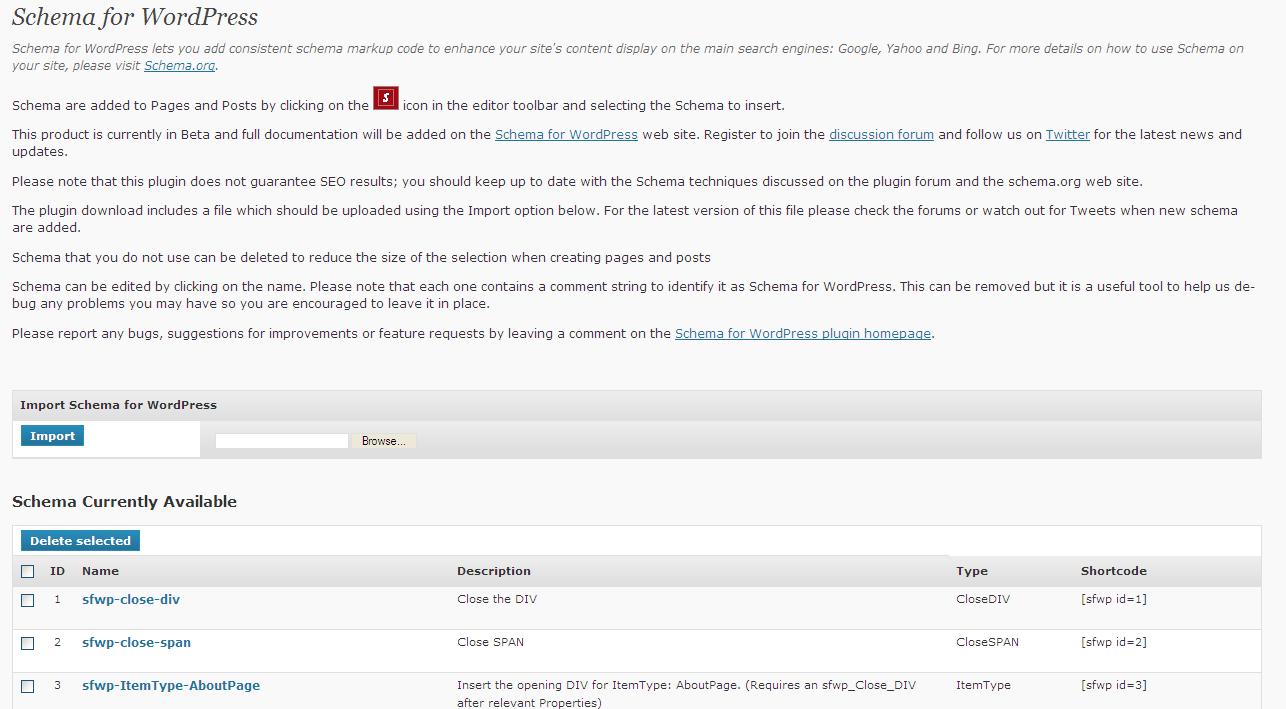Click the Browse... file button
The height and width of the screenshot is (709, 1286).
[x=384, y=441]
